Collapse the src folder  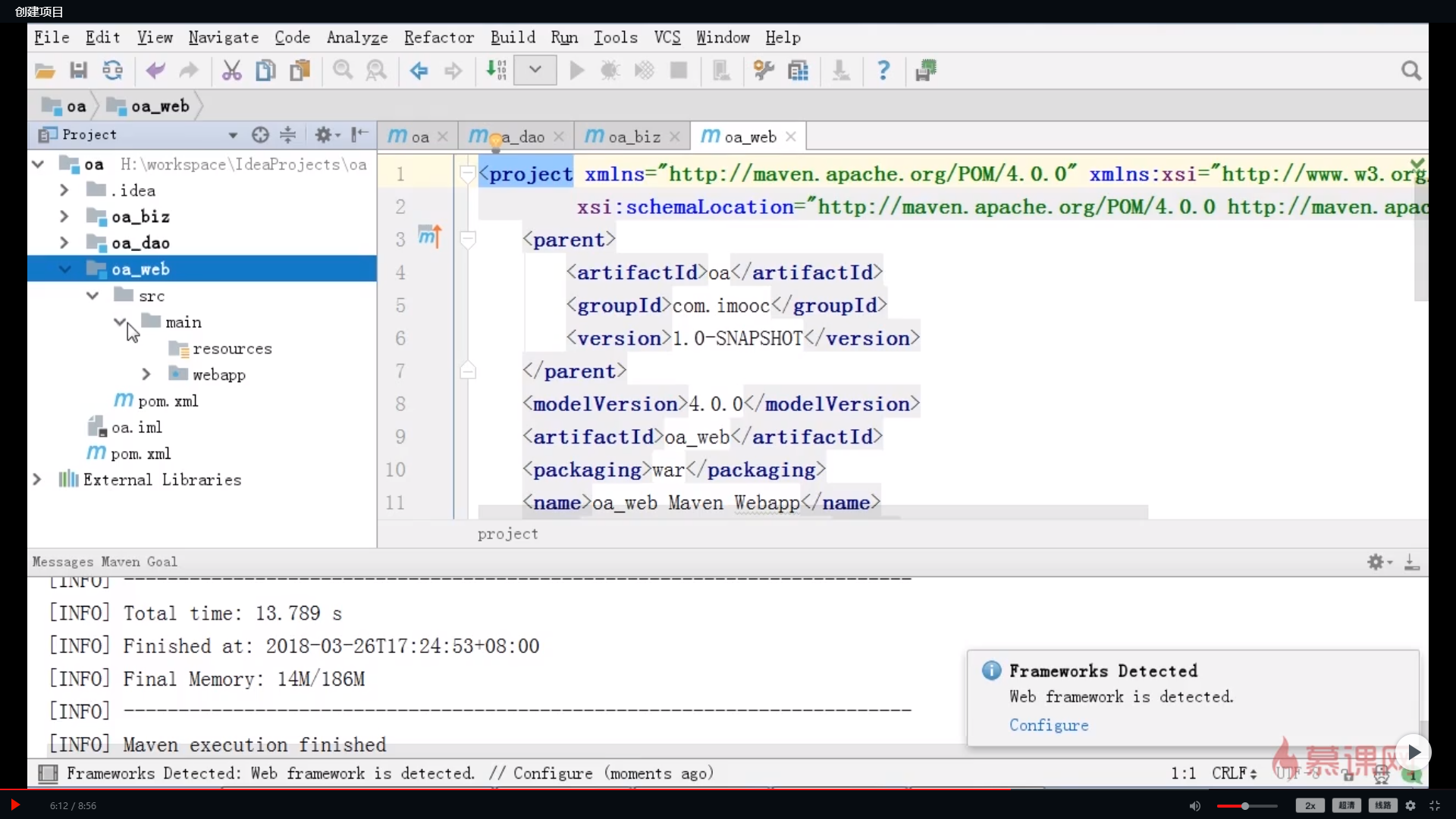pos(93,296)
